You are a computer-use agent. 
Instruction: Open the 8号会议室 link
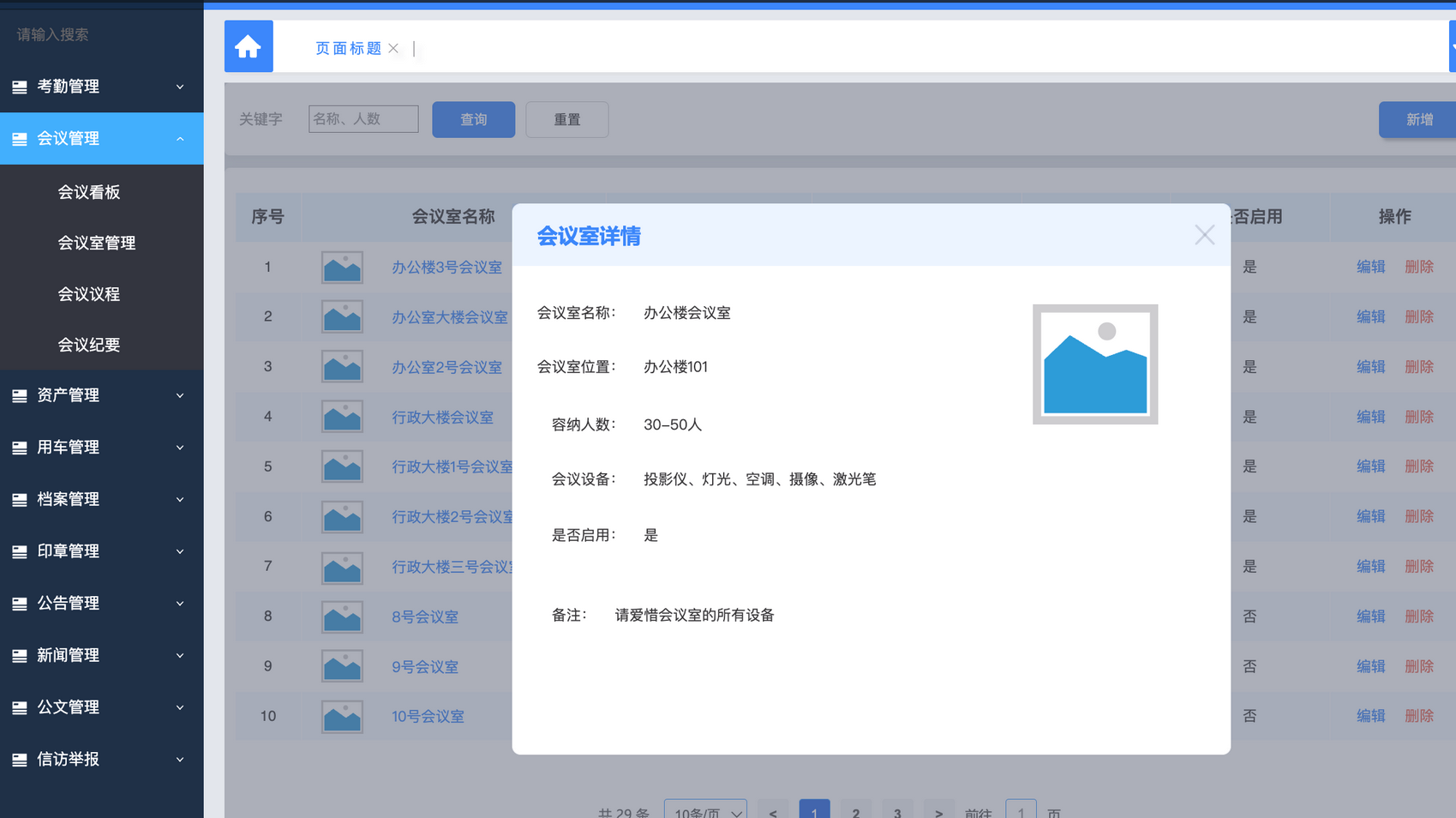pyautogui.click(x=425, y=617)
